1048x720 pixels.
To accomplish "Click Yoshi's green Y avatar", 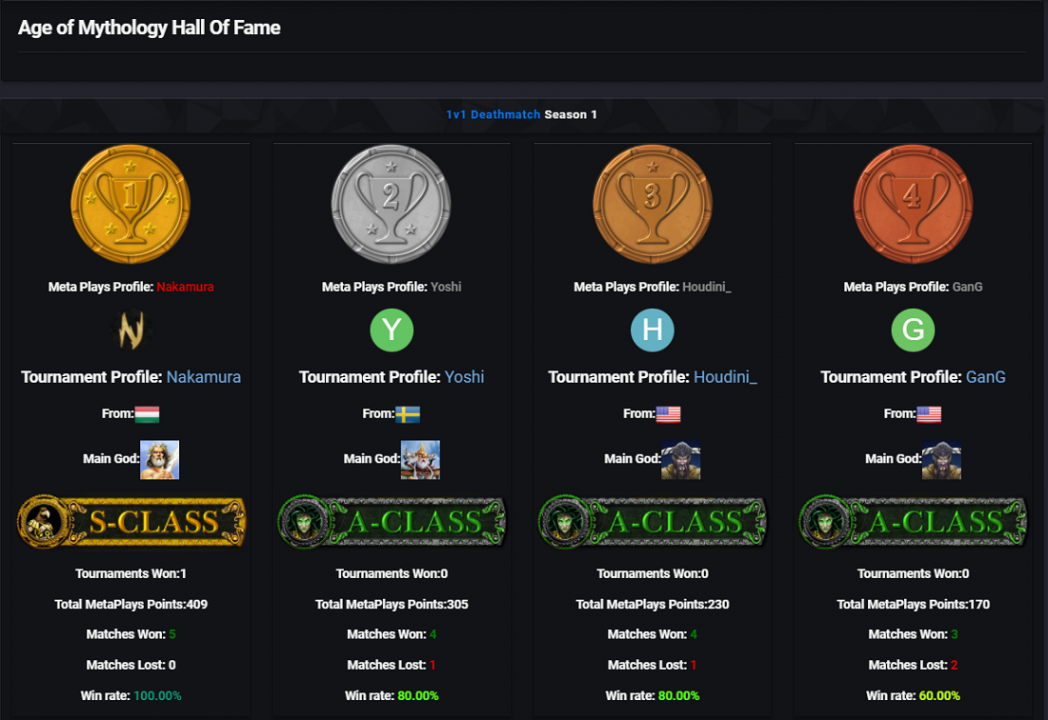I will click(x=392, y=331).
